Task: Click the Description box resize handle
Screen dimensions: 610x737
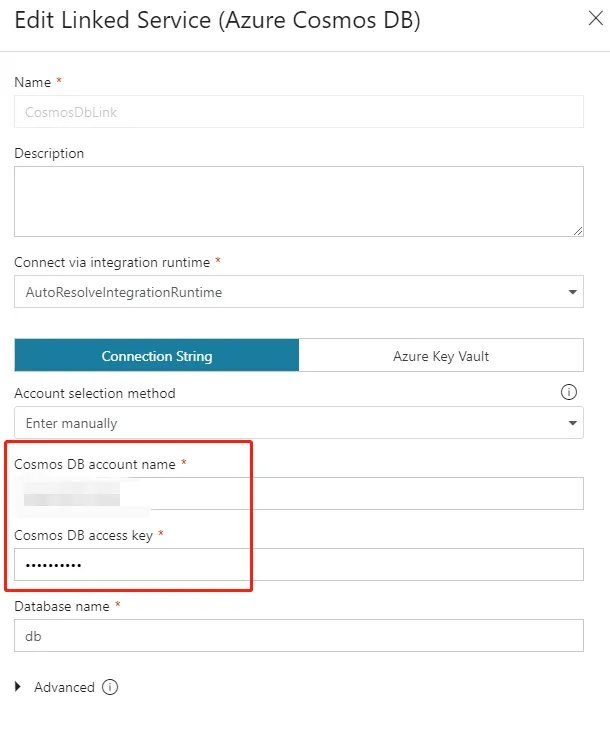Action: 578,231
